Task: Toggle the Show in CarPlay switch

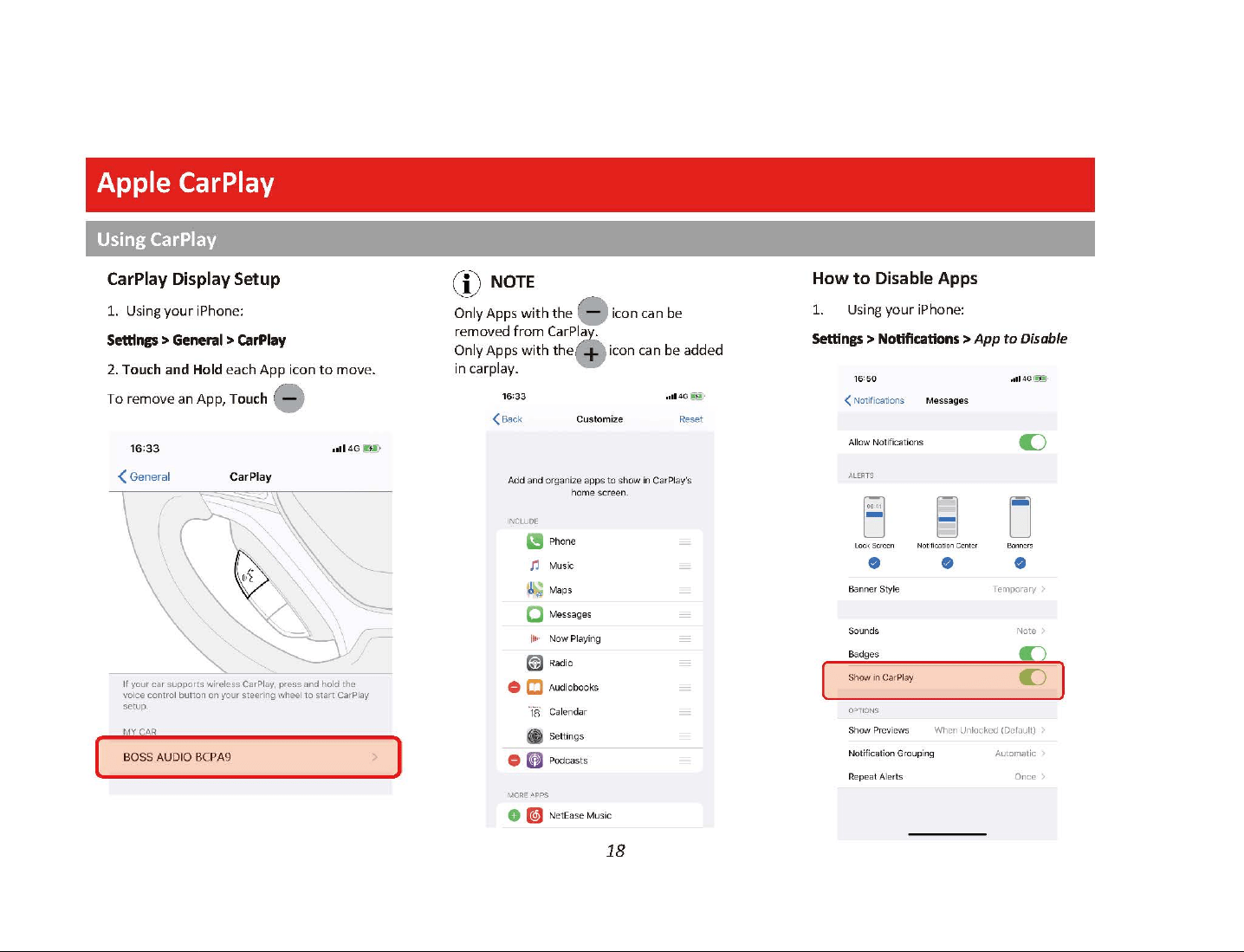Action: pos(1033,677)
